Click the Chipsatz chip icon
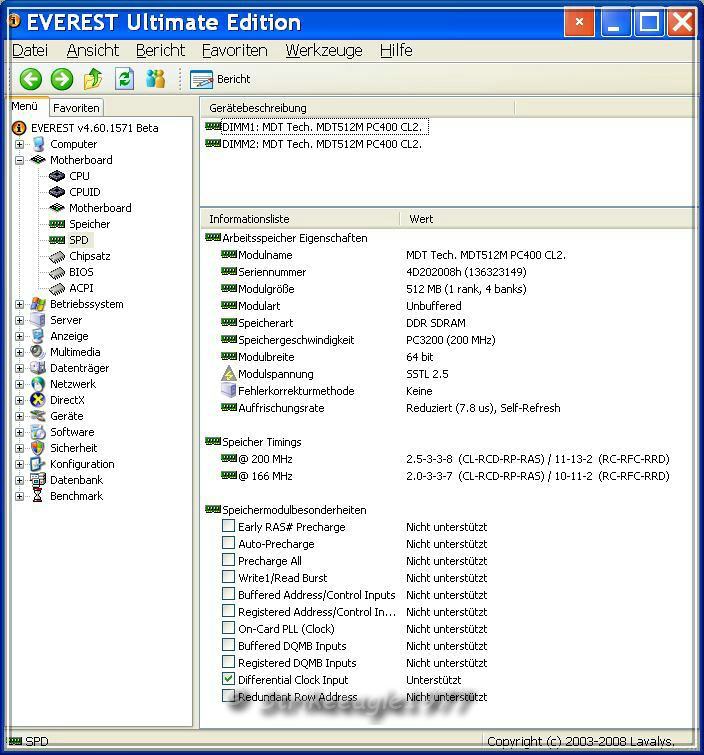Viewport: 704px width, 755px height. pos(57,257)
